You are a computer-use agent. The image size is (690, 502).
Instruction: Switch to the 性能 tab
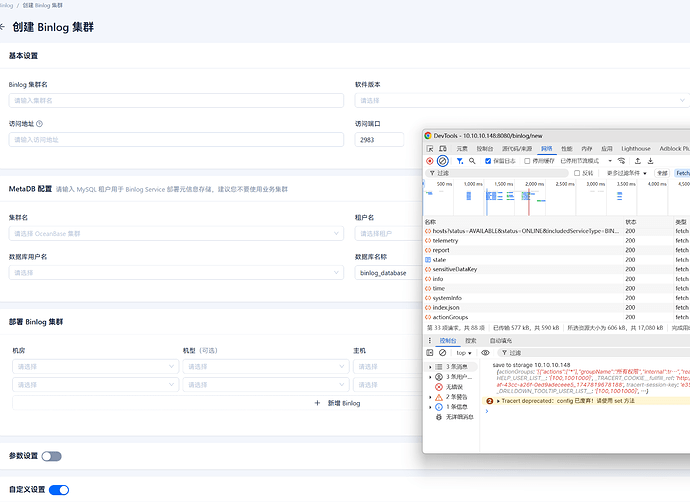[x=567, y=149]
